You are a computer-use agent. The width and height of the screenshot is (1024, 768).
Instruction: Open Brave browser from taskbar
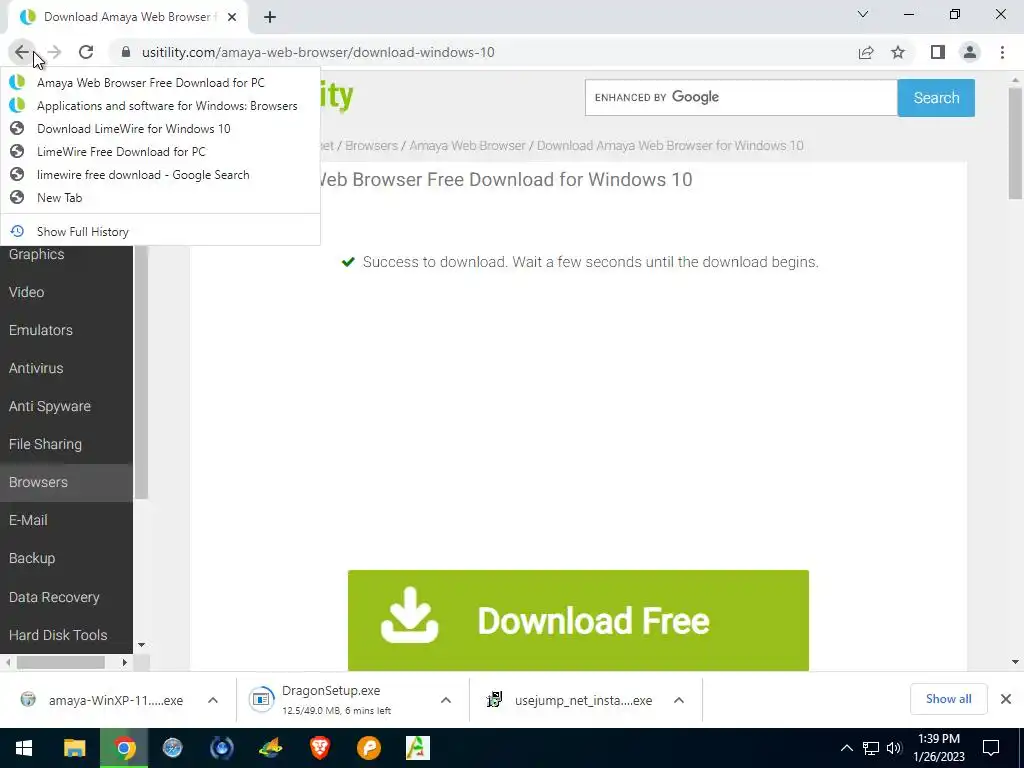coord(319,748)
